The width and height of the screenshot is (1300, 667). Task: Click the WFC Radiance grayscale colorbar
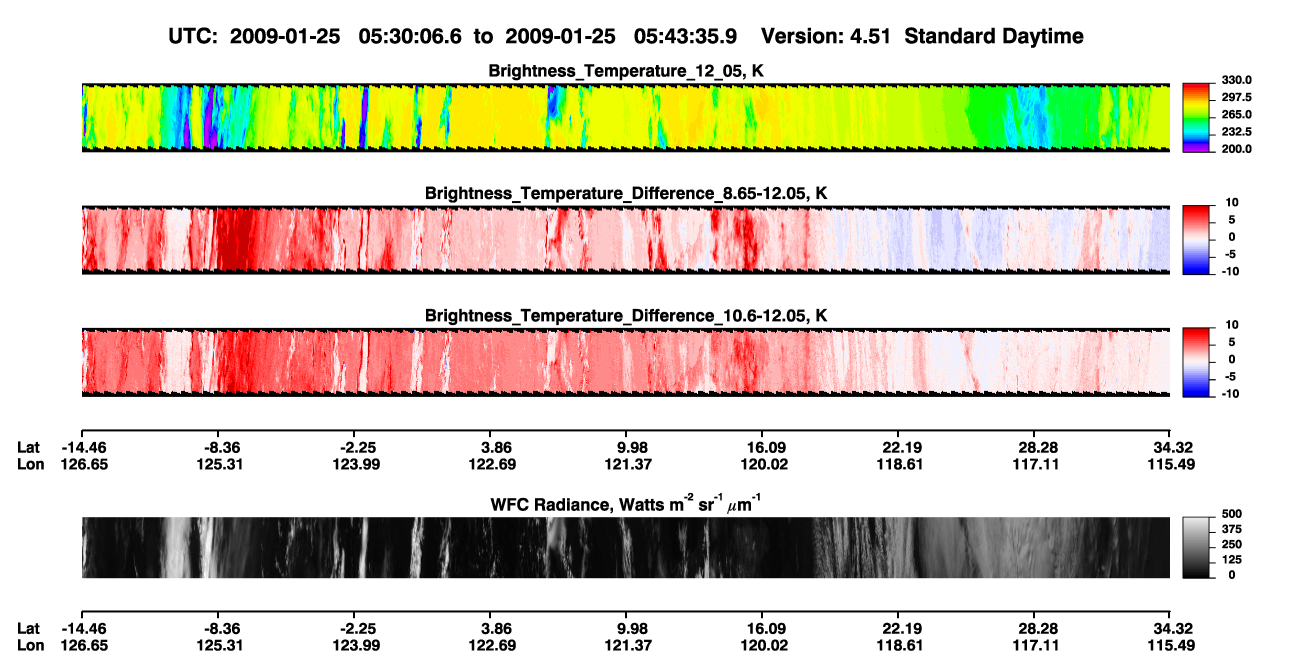pos(1197,547)
